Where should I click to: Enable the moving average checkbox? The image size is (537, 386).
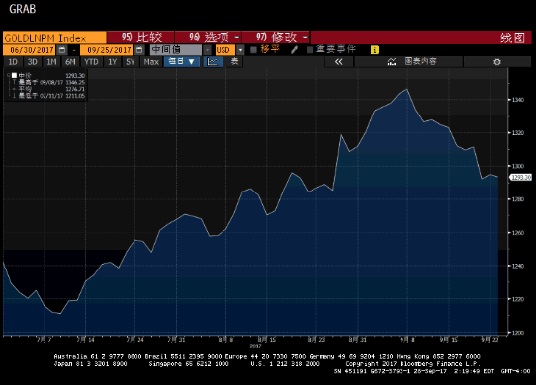(x=253, y=50)
